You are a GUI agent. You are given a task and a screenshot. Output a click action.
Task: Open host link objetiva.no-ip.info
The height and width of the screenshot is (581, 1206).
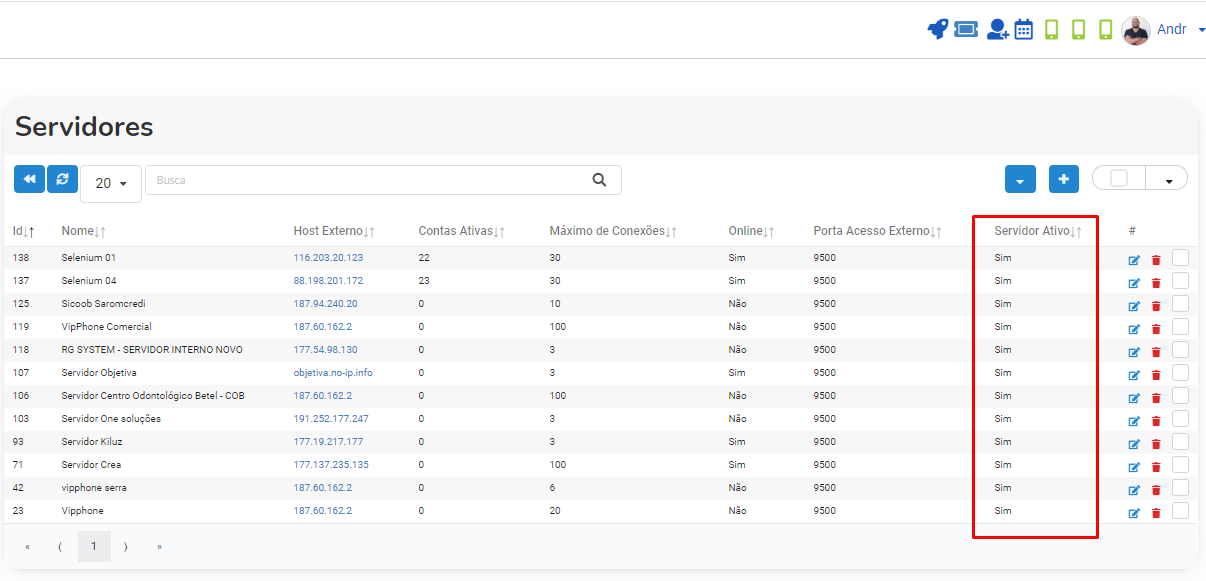[x=333, y=372]
